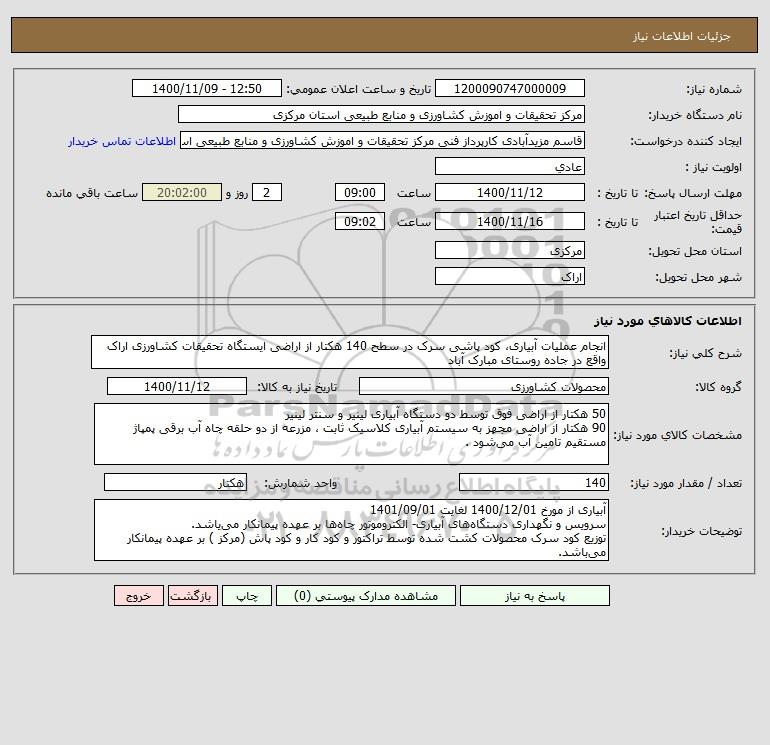Viewport: 770px width, 745px height.
Task: Open اطلاعات تماس خریدار link
Action: [x=122, y=141]
